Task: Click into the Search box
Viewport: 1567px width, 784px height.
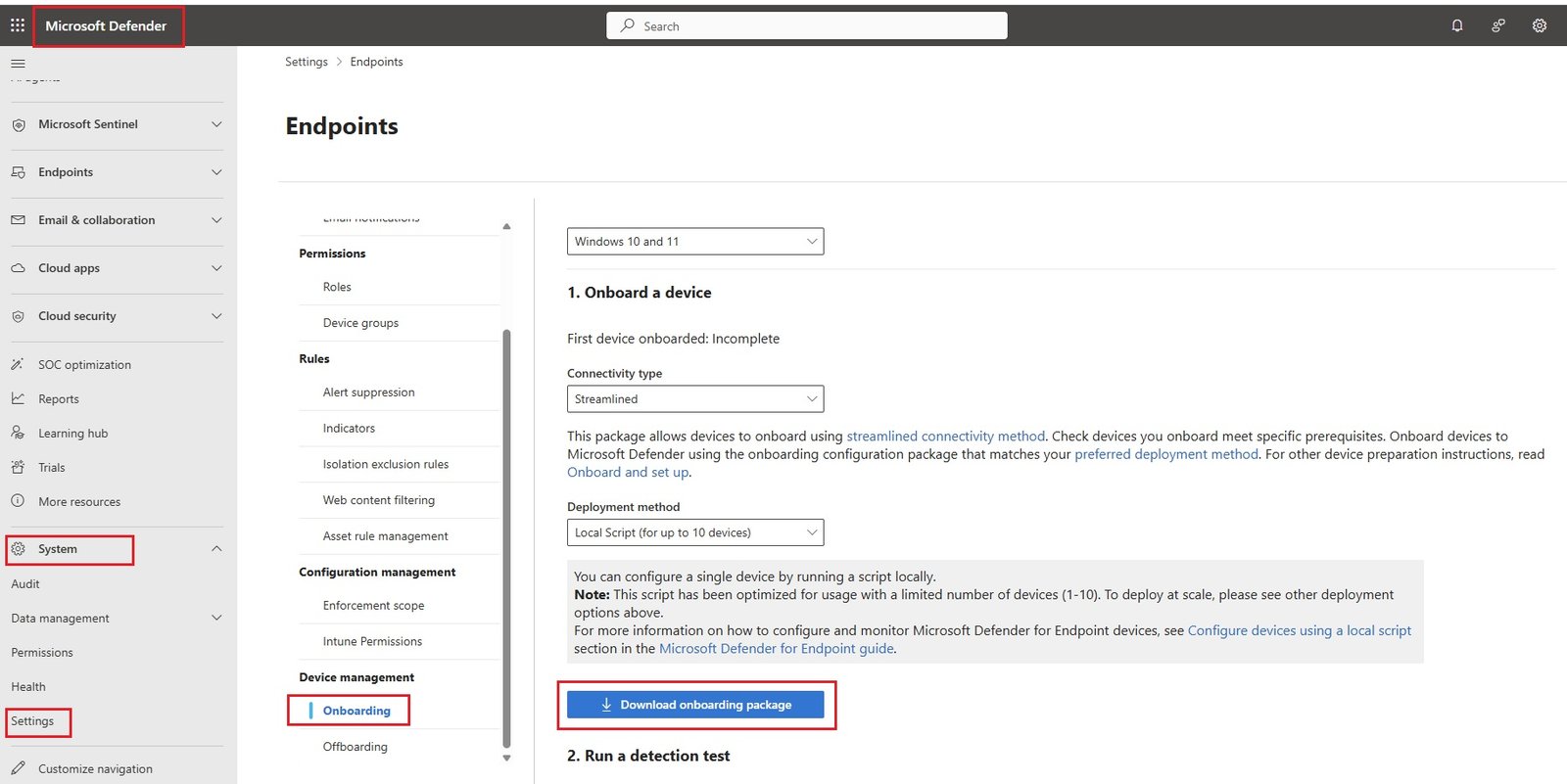Action: point(807,26)
